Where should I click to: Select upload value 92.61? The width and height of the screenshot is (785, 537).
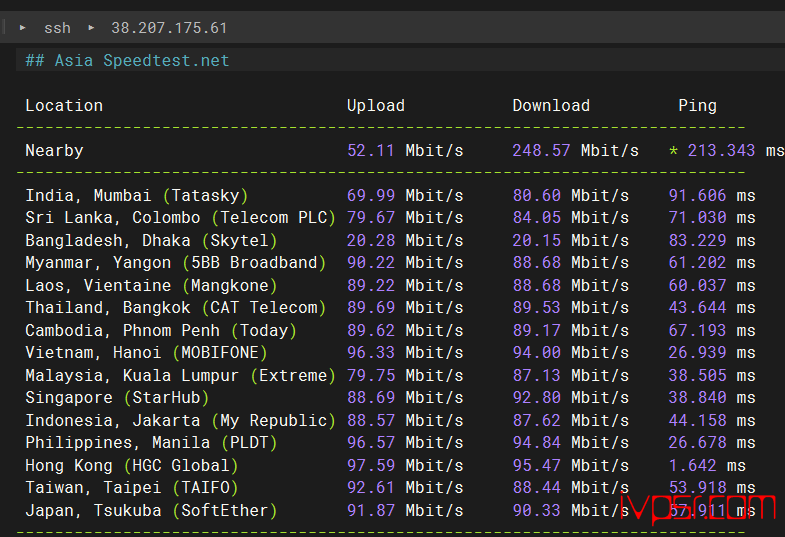[371, 488]
